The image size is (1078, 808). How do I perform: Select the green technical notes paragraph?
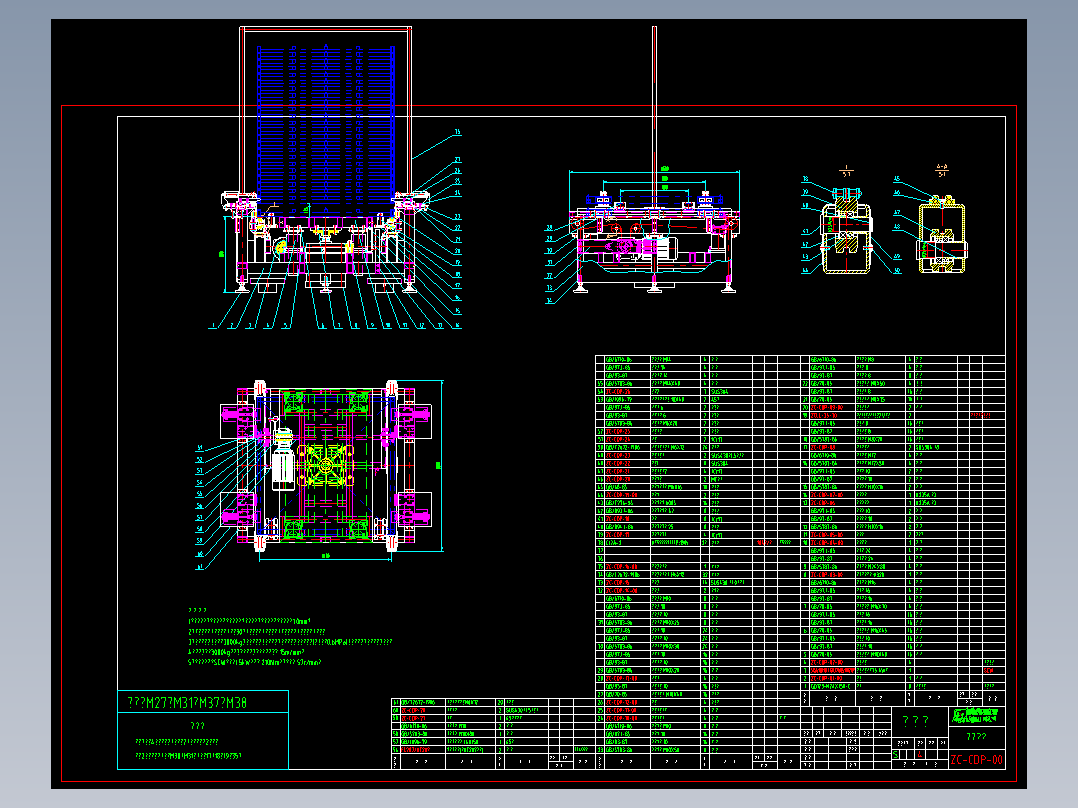pyautogui.click(x=289, y=637)
